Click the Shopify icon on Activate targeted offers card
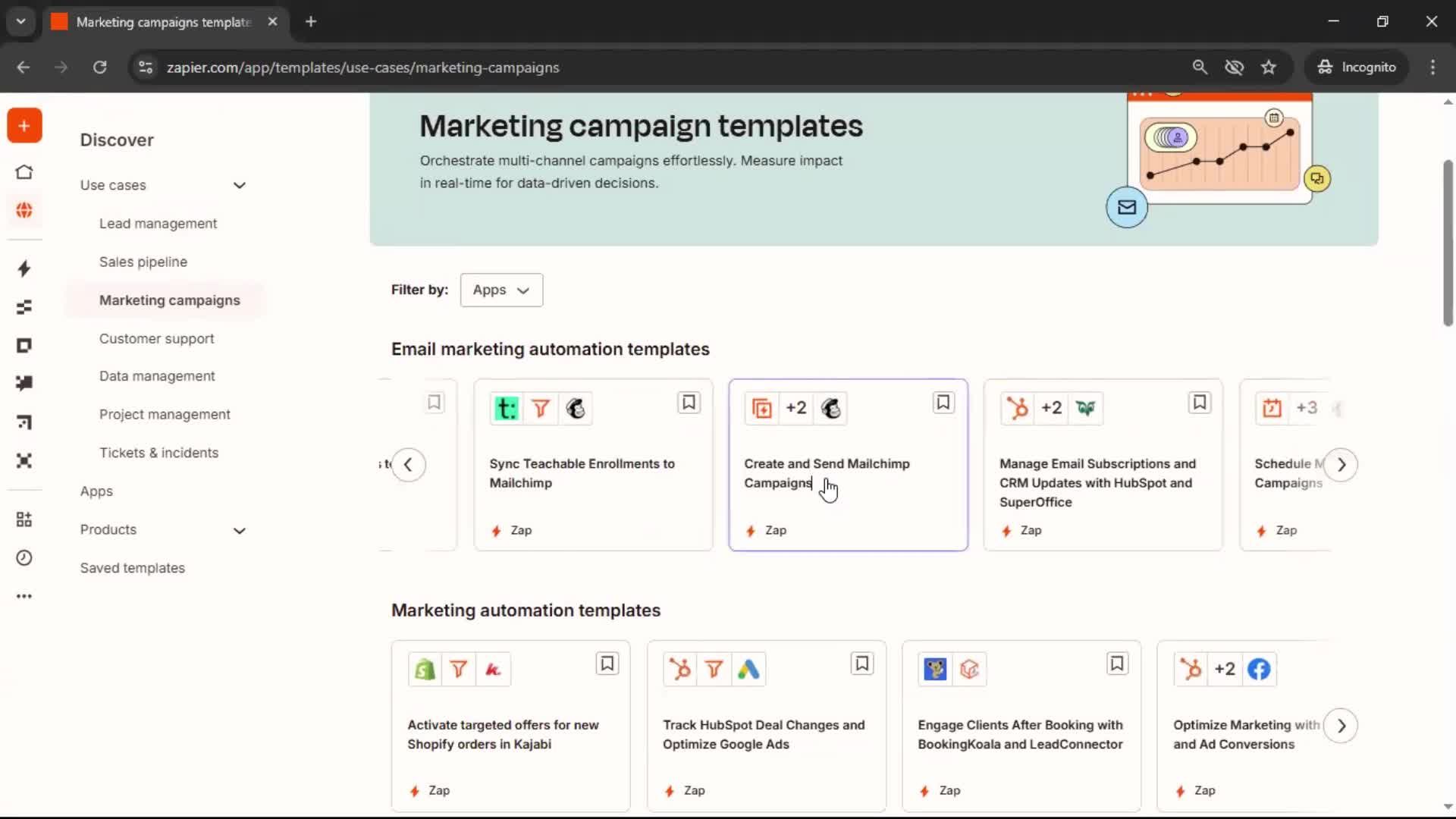 pyautogui.click(x=425, y=670)
